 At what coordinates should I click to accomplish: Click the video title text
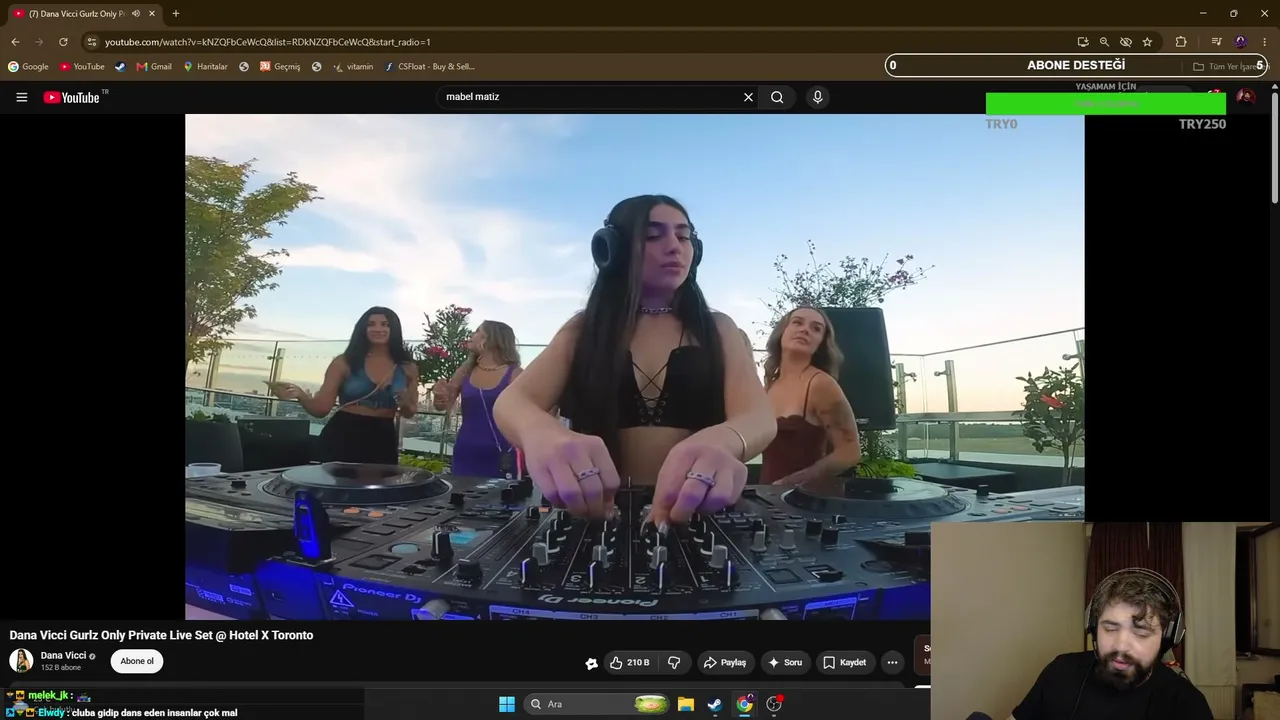click(x=161, y=635)
